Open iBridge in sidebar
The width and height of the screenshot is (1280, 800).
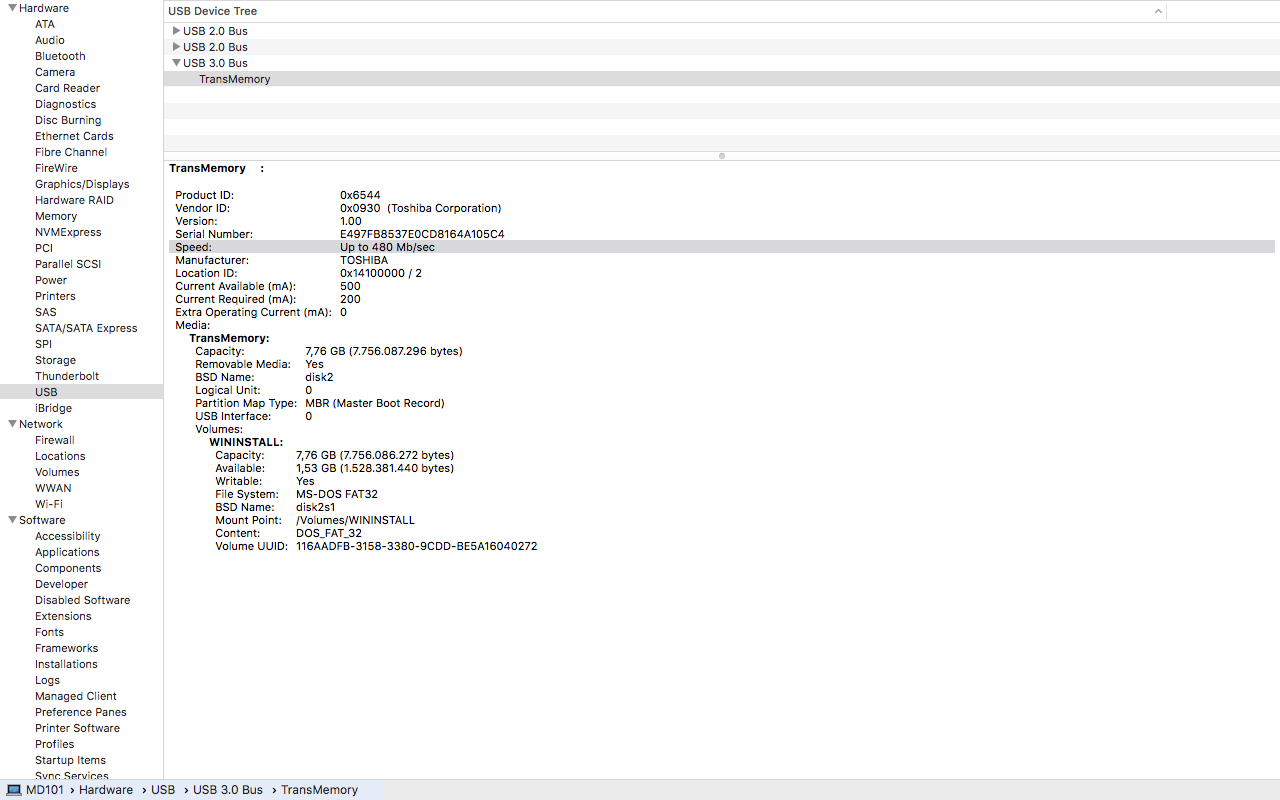point(53,408)
